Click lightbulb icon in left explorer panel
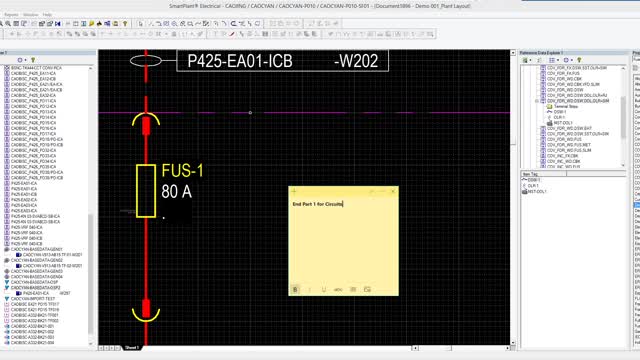 (x=33, y=60)
